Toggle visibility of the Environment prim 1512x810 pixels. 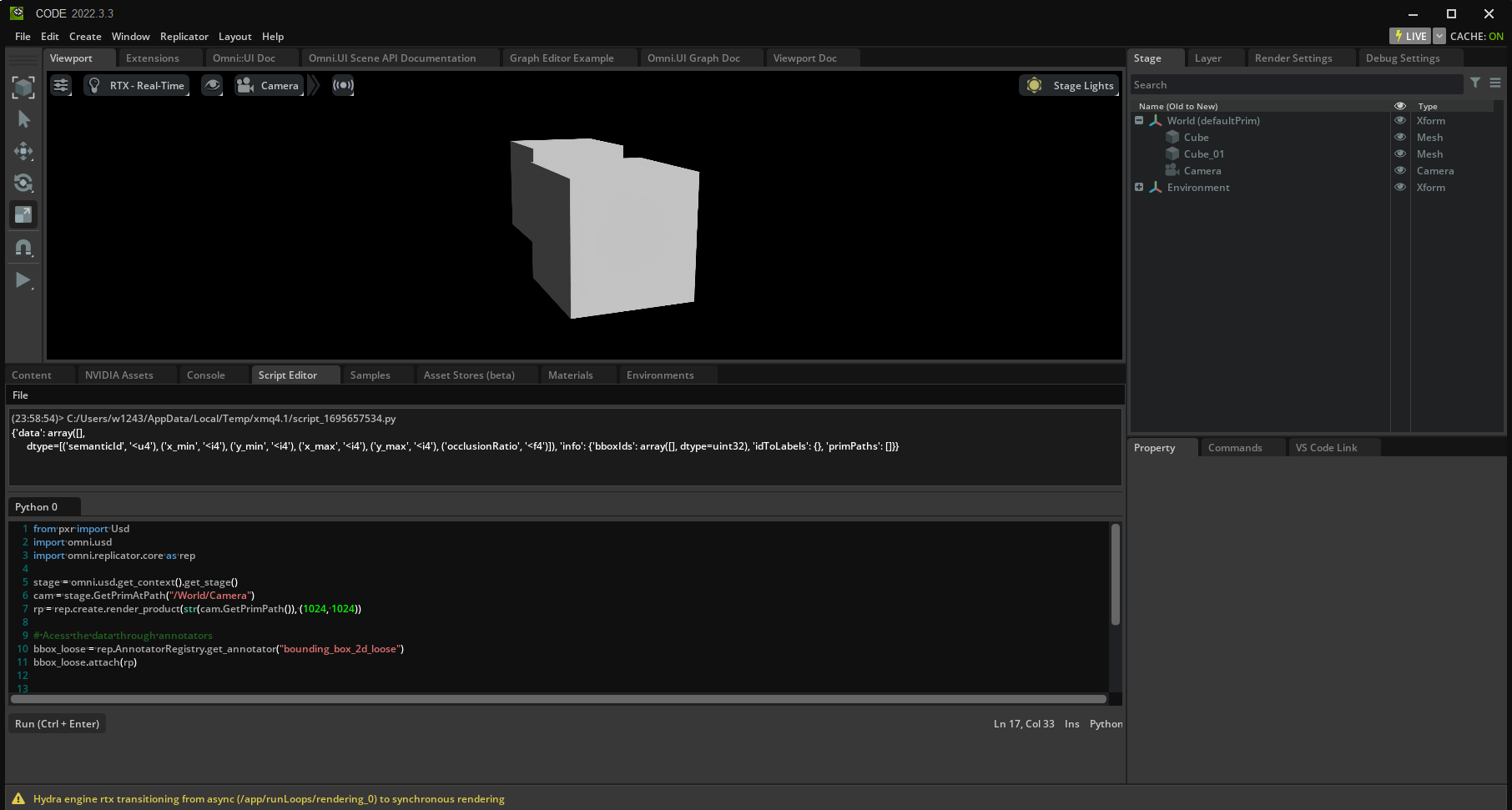tap(1400, 187)
